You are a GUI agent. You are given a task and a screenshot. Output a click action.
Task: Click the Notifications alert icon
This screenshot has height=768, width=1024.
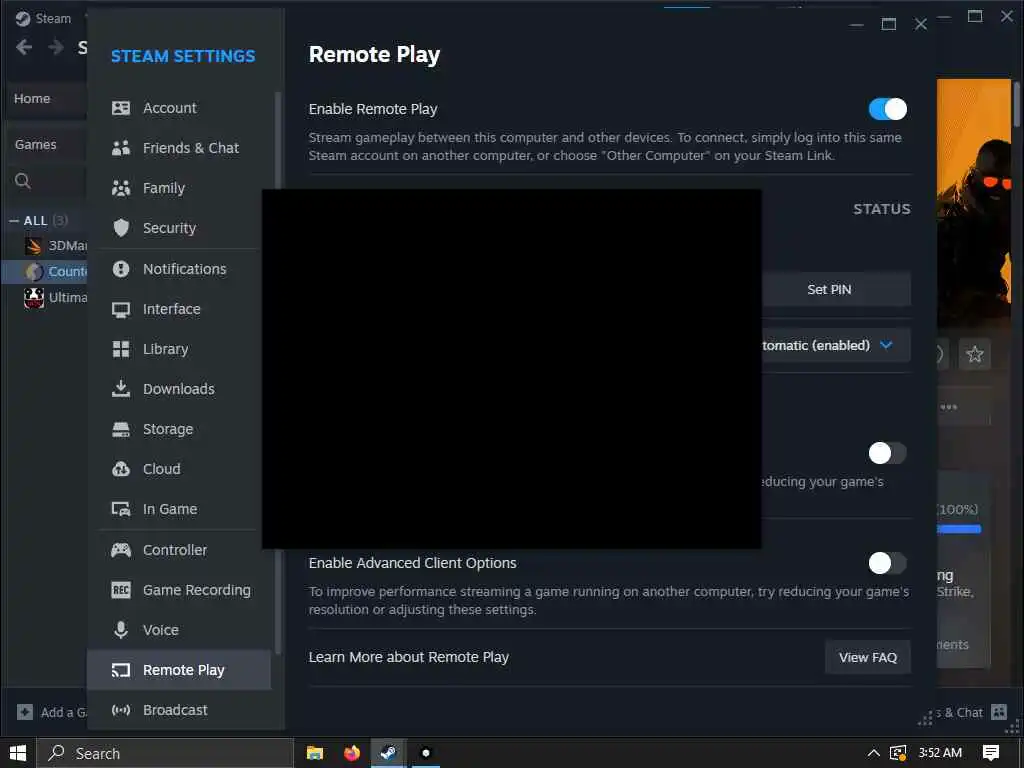(121, 269)
